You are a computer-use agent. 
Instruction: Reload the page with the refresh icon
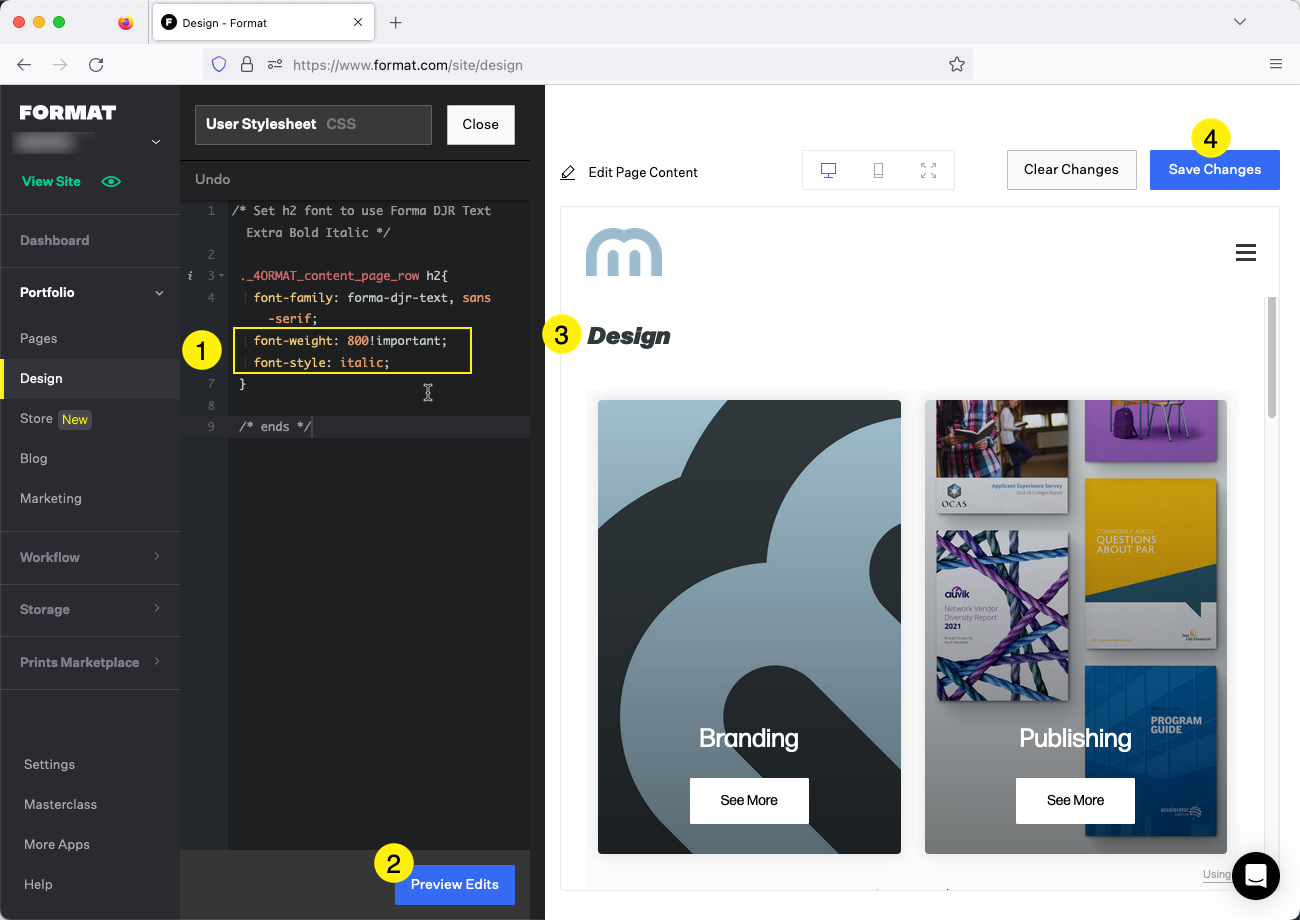[96, 64]
